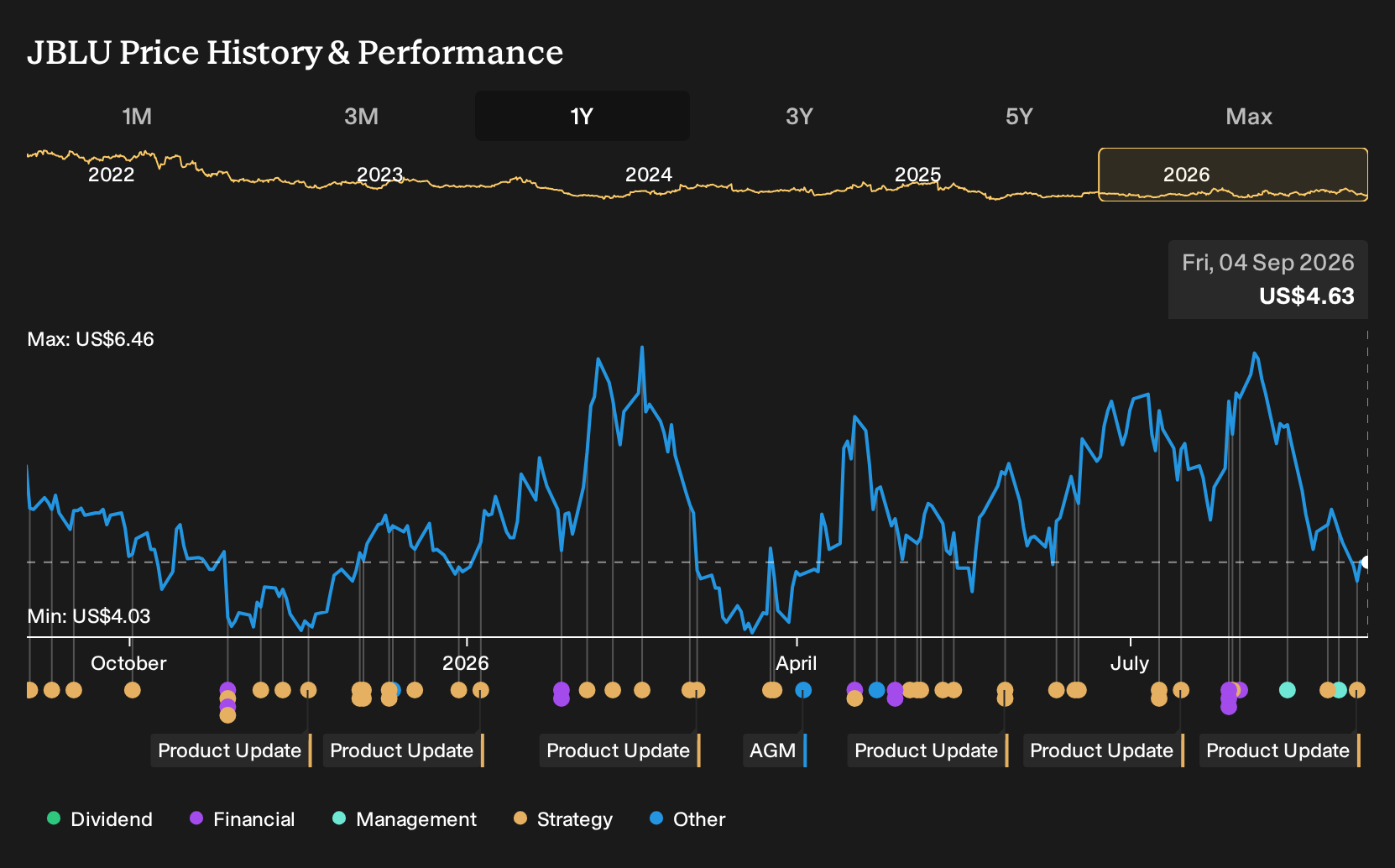This screenshot has height=868, width=1395.
Task: Toggle the Other legend filter
Action: (687, 818)
